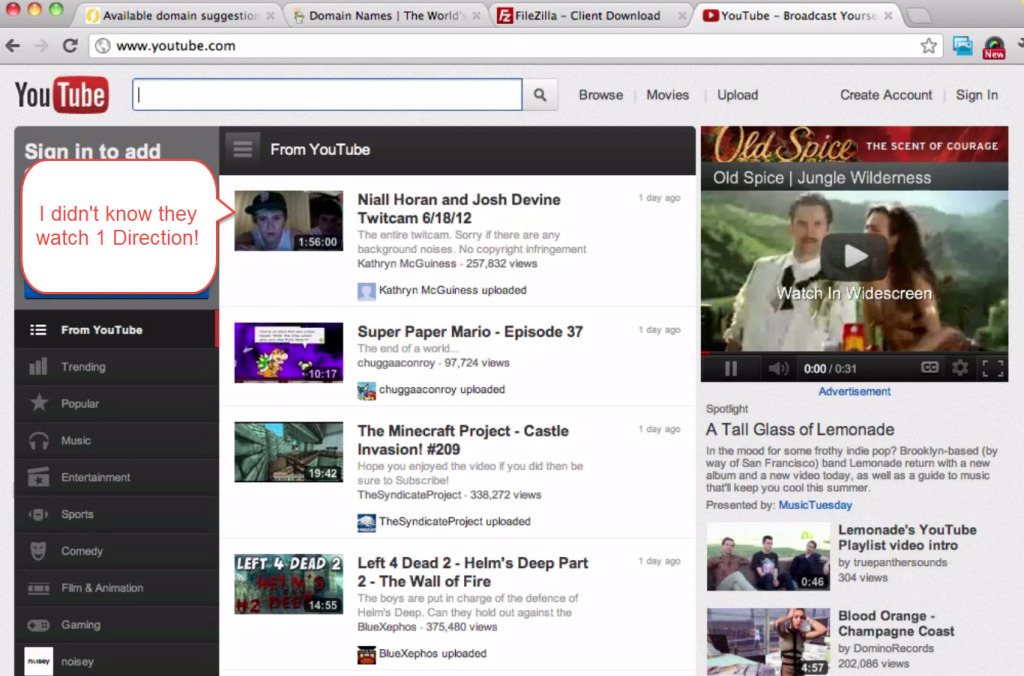Open Minecraft Project Castle Invasion thumbnail
Screen dimensions: 1024x676
coord(289,452)
